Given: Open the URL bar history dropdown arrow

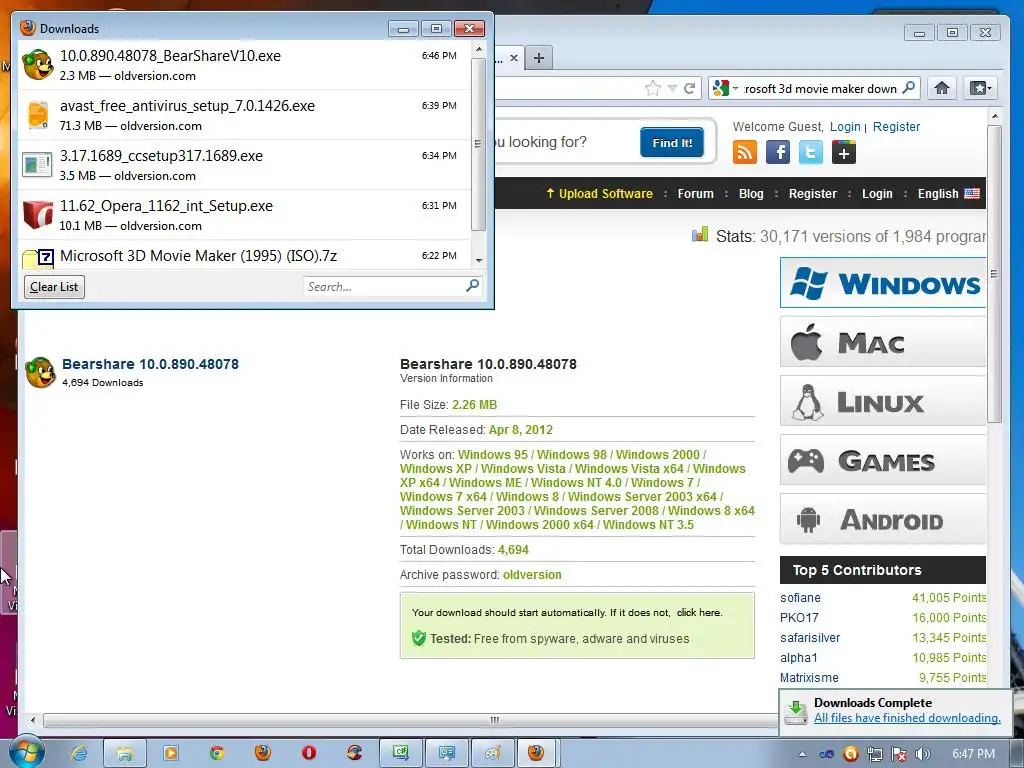Looking at the screenshot, I should pyautogui.click(x=672, y=88).
